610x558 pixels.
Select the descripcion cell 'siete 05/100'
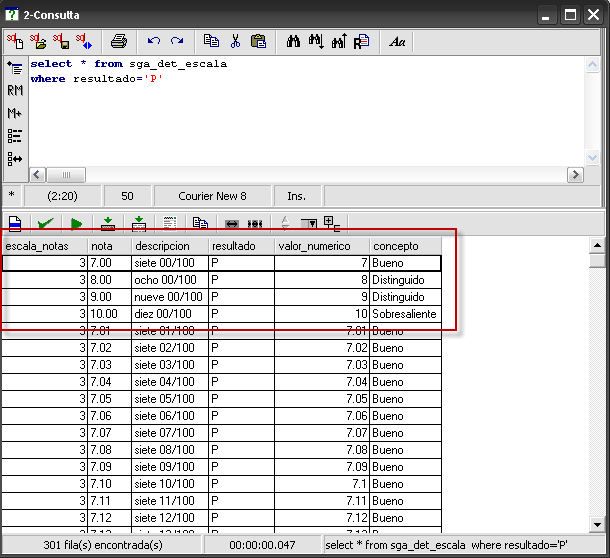170,399
